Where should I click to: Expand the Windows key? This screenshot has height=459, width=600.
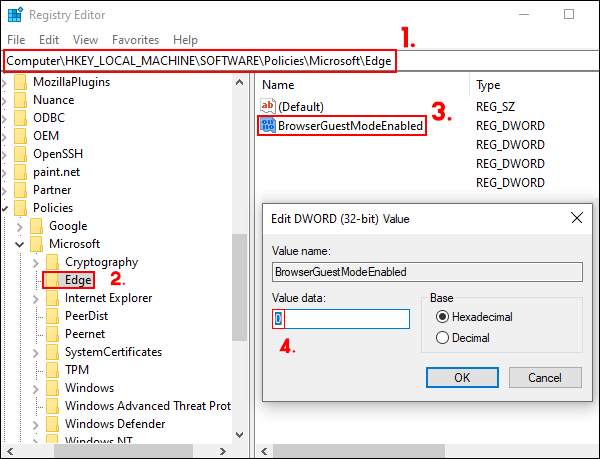click(36, 389)
